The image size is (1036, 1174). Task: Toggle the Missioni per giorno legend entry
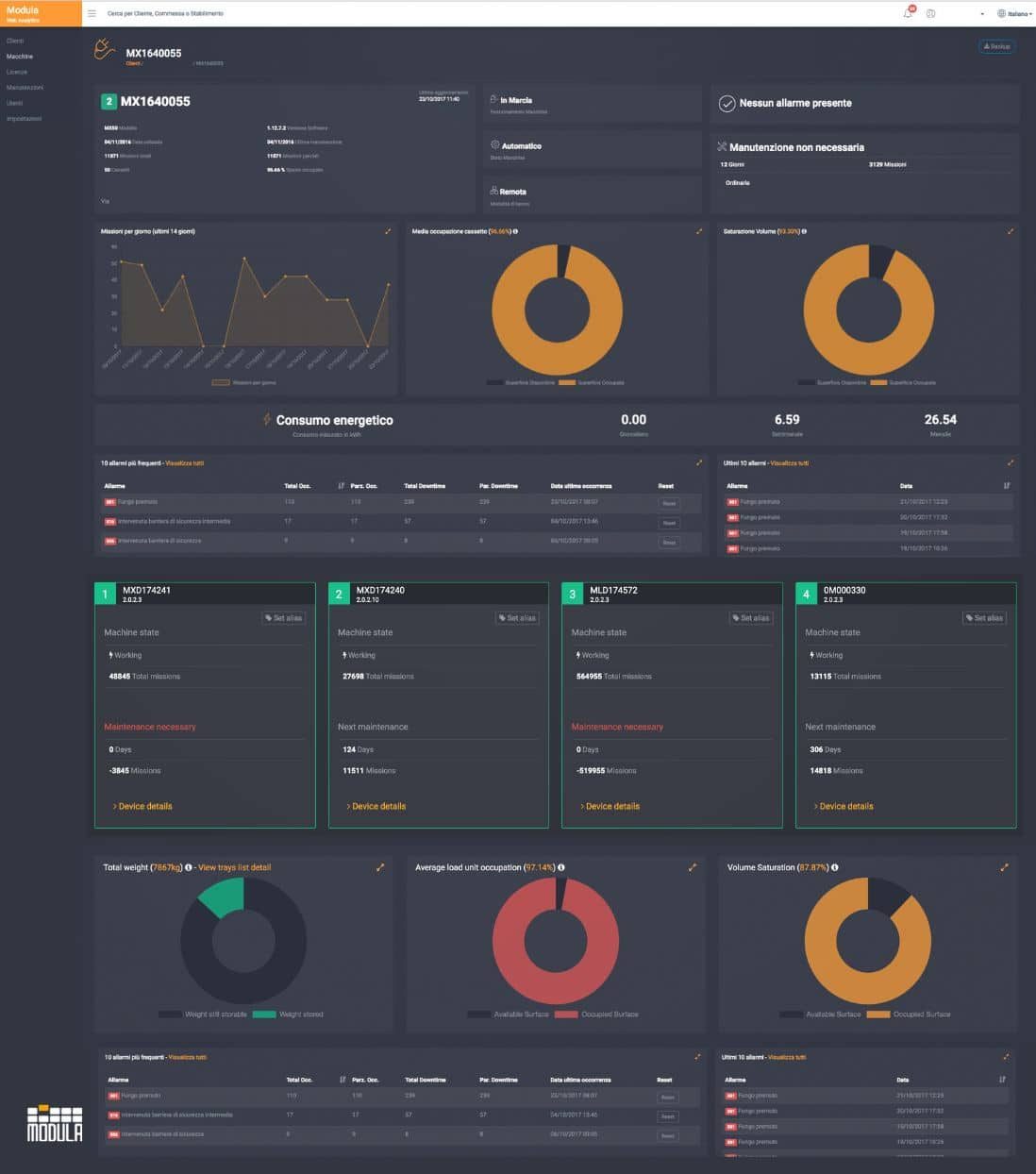click(243, 382)
